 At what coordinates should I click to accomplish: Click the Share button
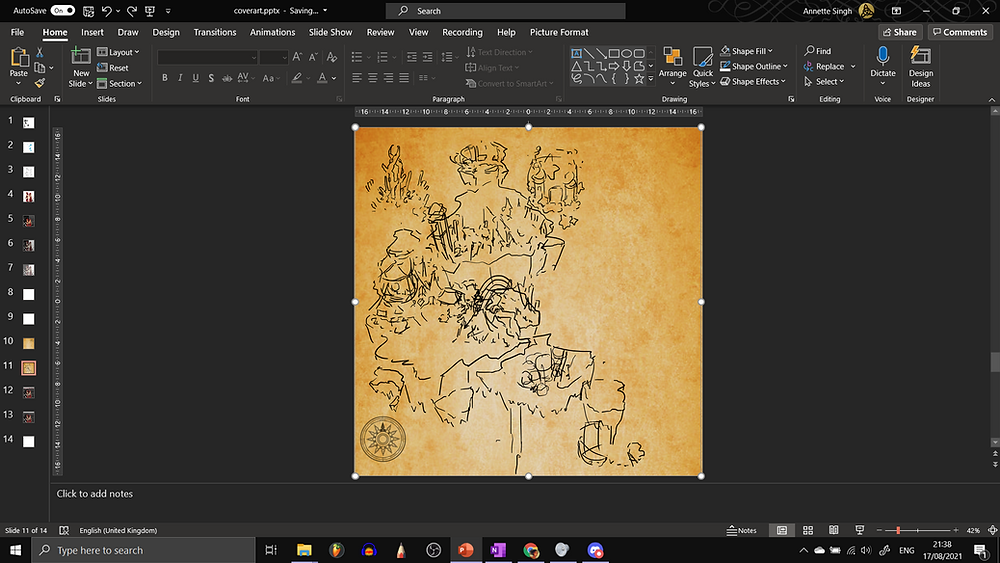900,32
